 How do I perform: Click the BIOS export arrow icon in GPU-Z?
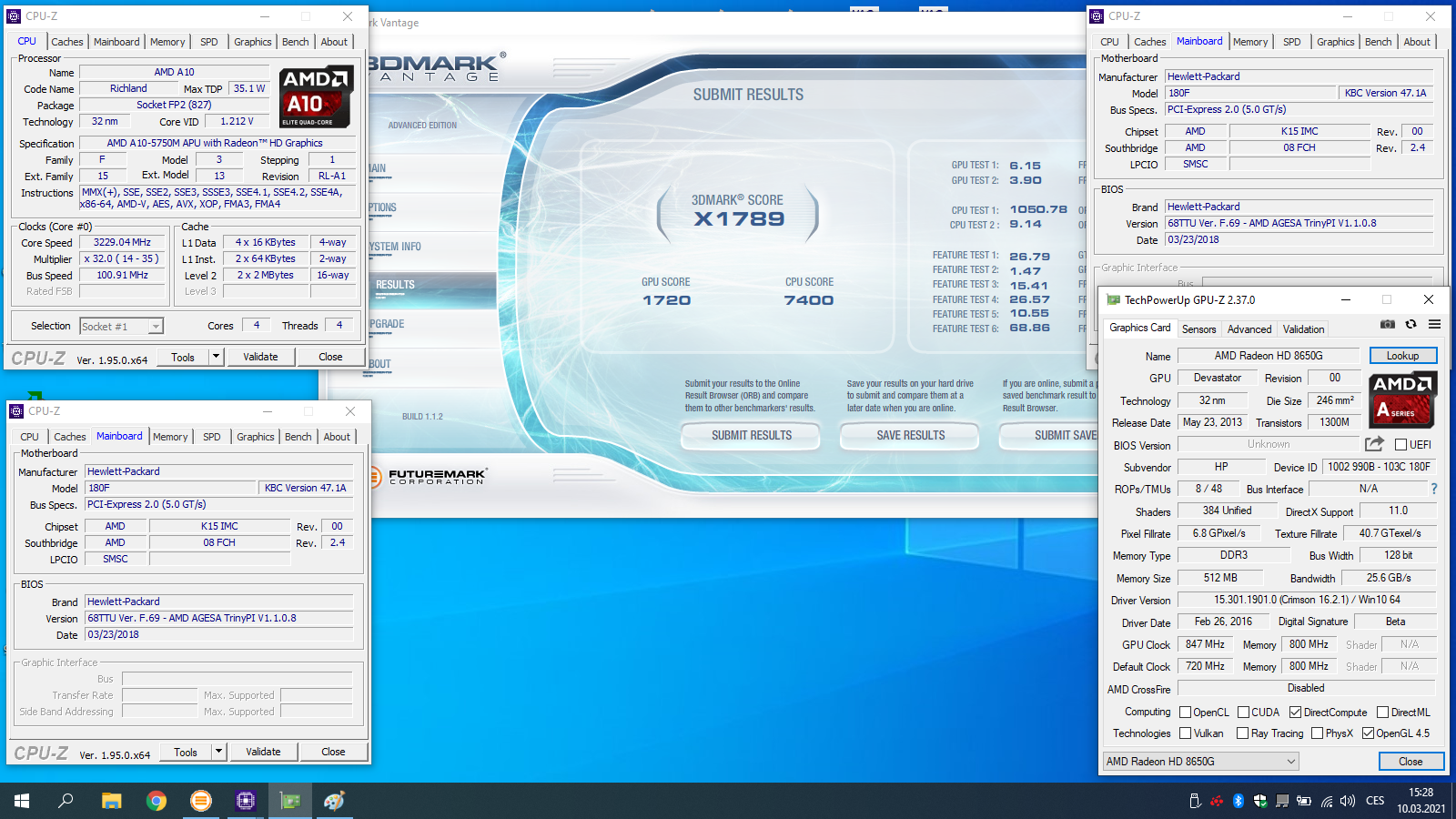pos(1374,443)
